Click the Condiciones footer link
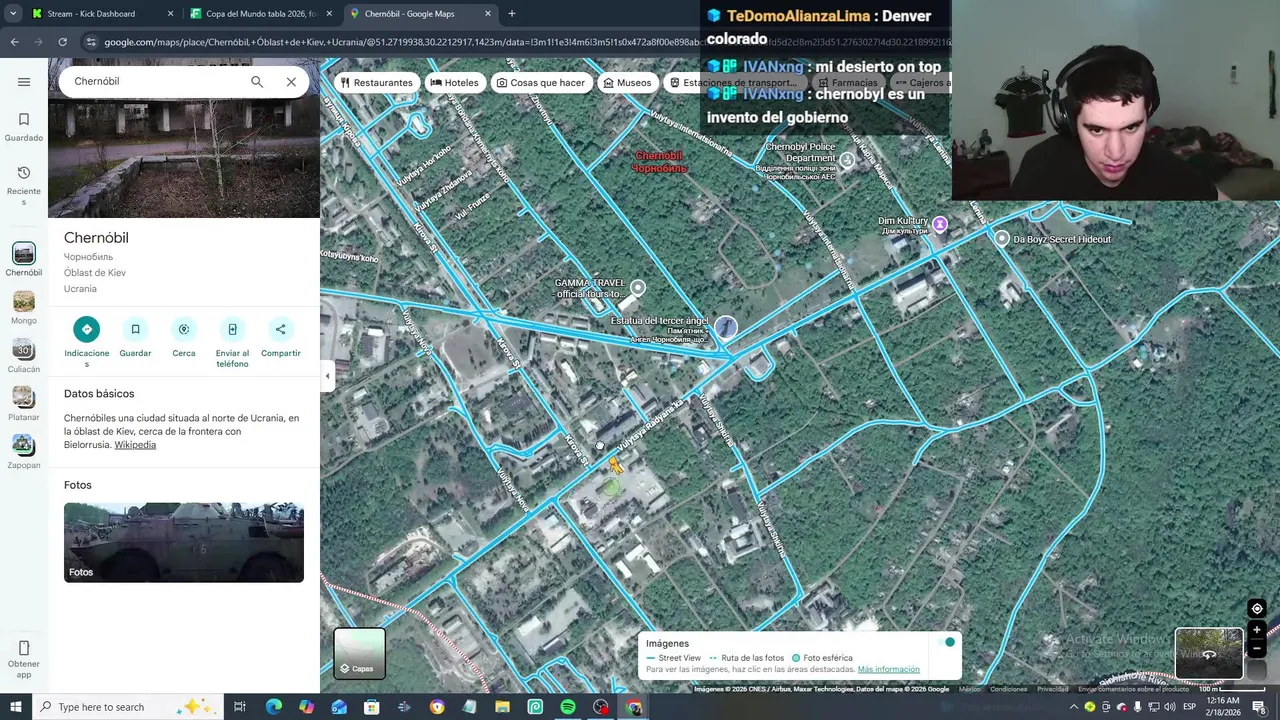1280x720 pixels. point(1008,689)
